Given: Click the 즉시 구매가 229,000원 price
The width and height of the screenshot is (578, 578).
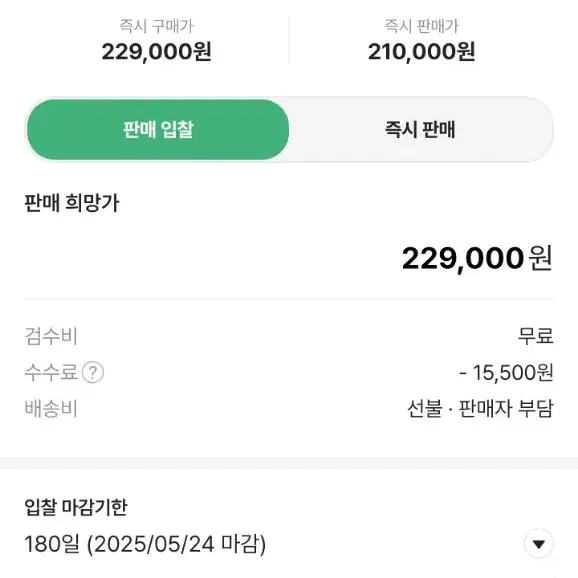Looking at the screenshot, I should coord(156,51).
